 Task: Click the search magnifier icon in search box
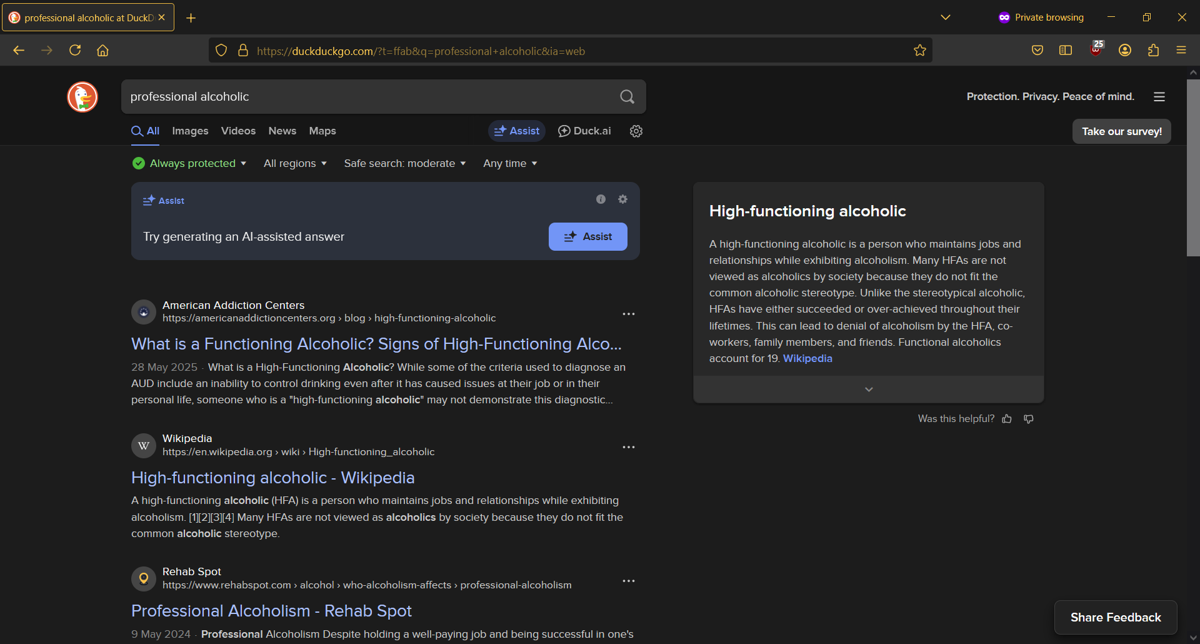627,97
